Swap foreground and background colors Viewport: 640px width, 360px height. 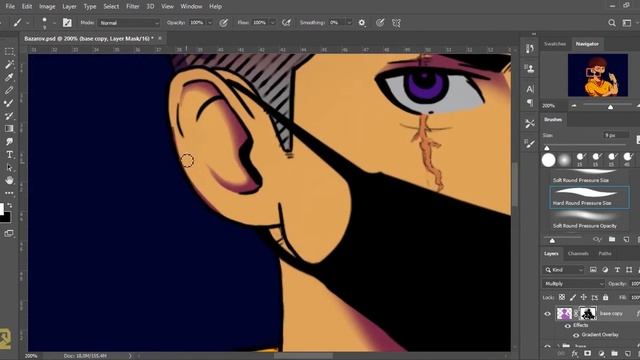(x=10, y=205)
